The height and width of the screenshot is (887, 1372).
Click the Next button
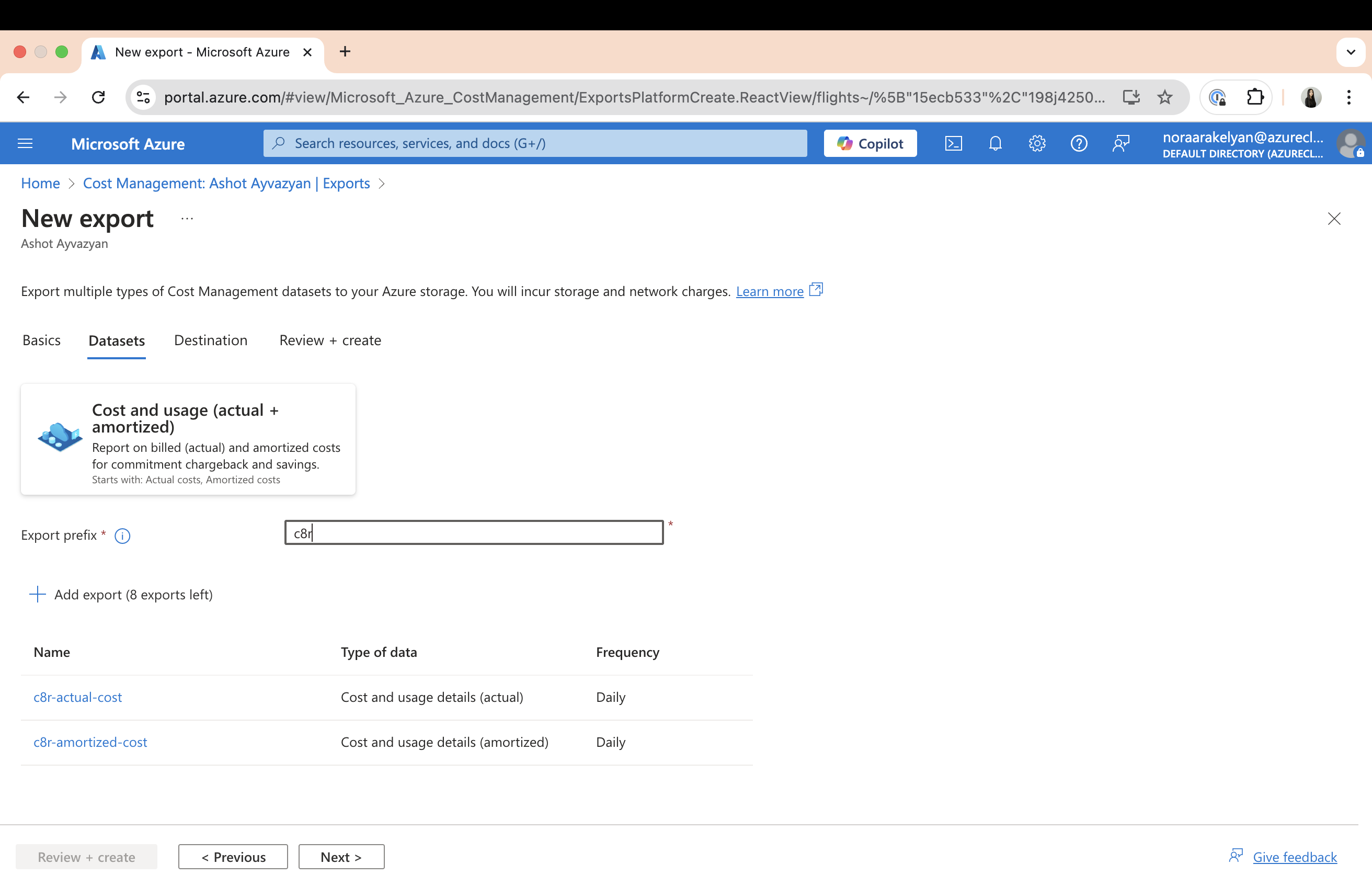point(341,857)
